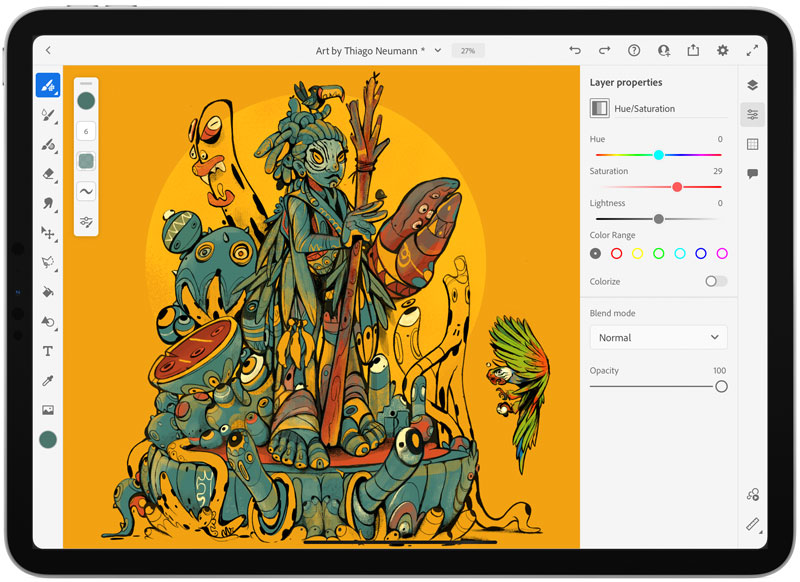Viewport: 800px width, 582px height.
Task: Open the precision grid panel icon
Action: point(753,144)
